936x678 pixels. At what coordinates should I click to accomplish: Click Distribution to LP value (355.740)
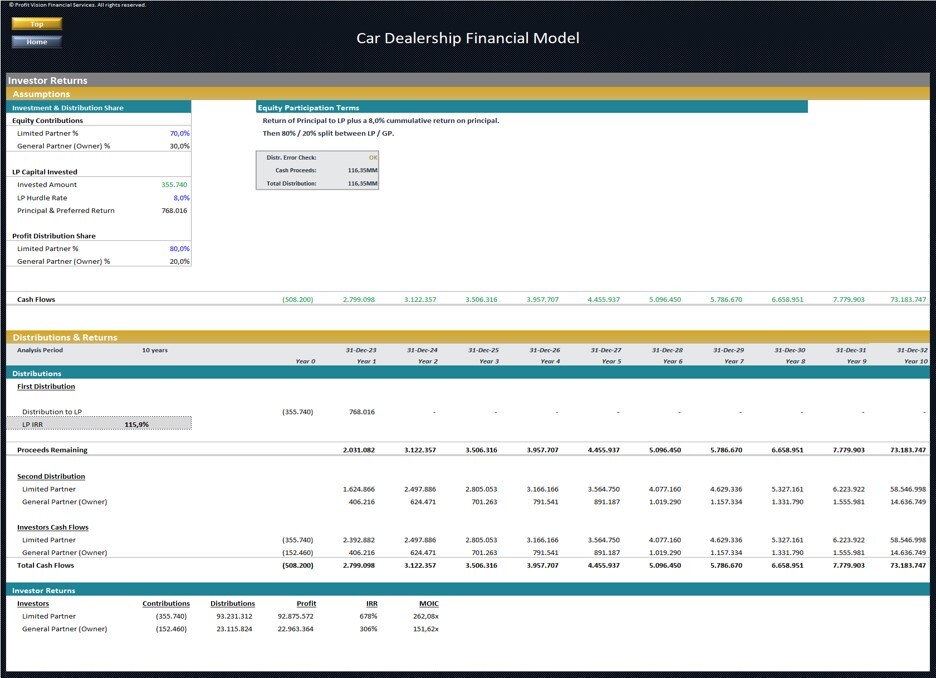(x=297, y=412)
